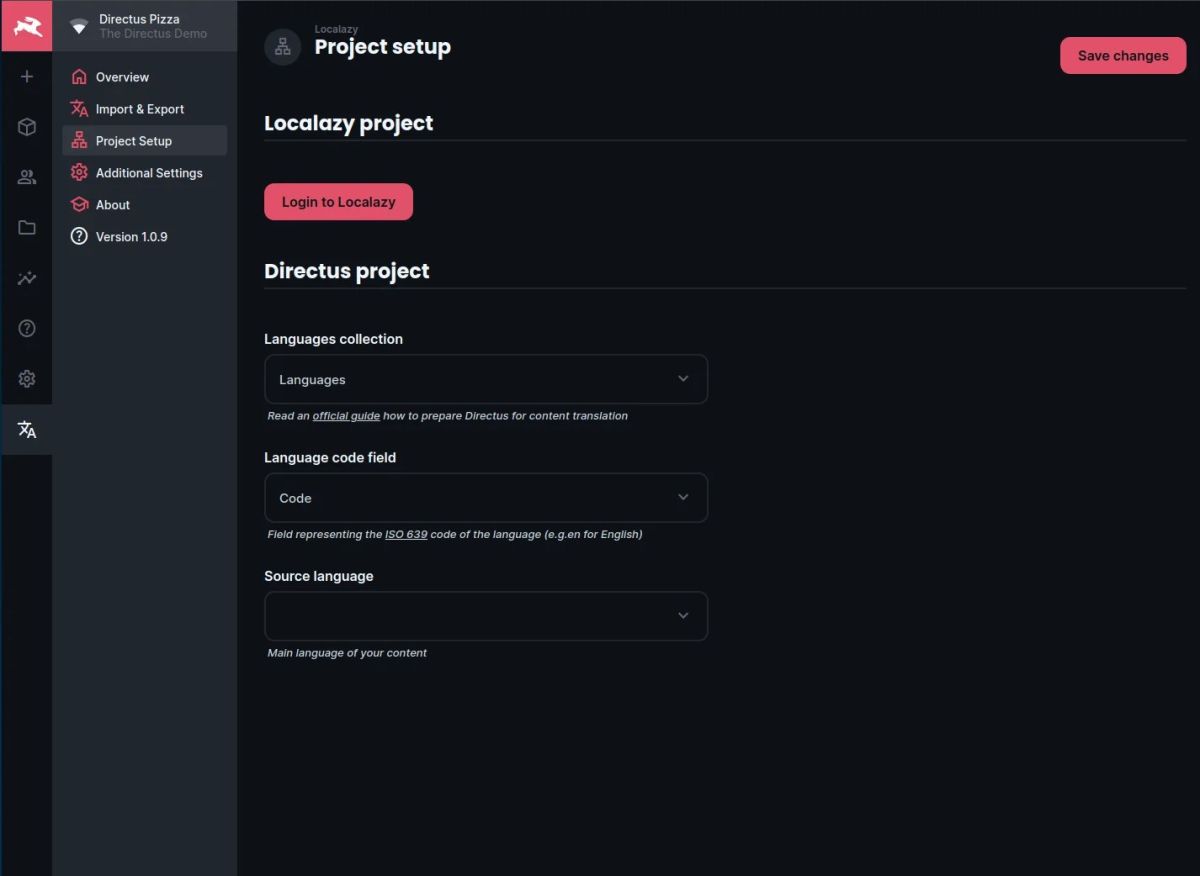Open the Insights chart icon

tap(27, 278)
